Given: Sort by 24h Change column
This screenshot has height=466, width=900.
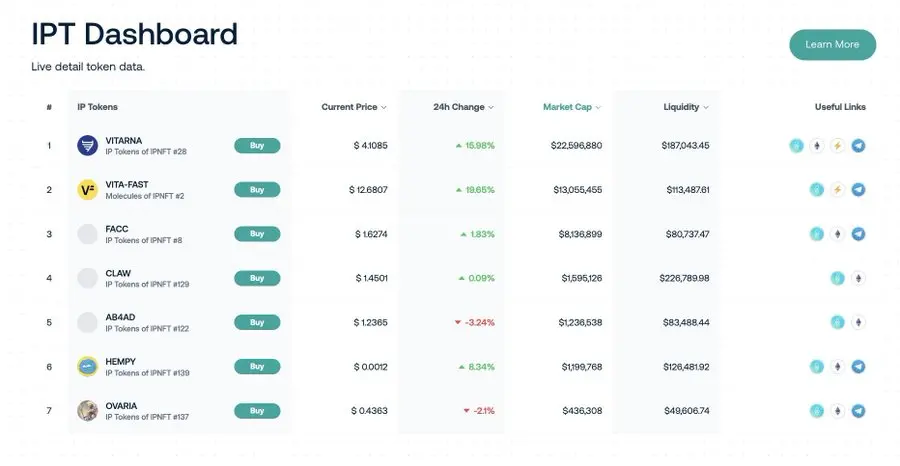Looking at the screenshot, I should tap(463, 107).
